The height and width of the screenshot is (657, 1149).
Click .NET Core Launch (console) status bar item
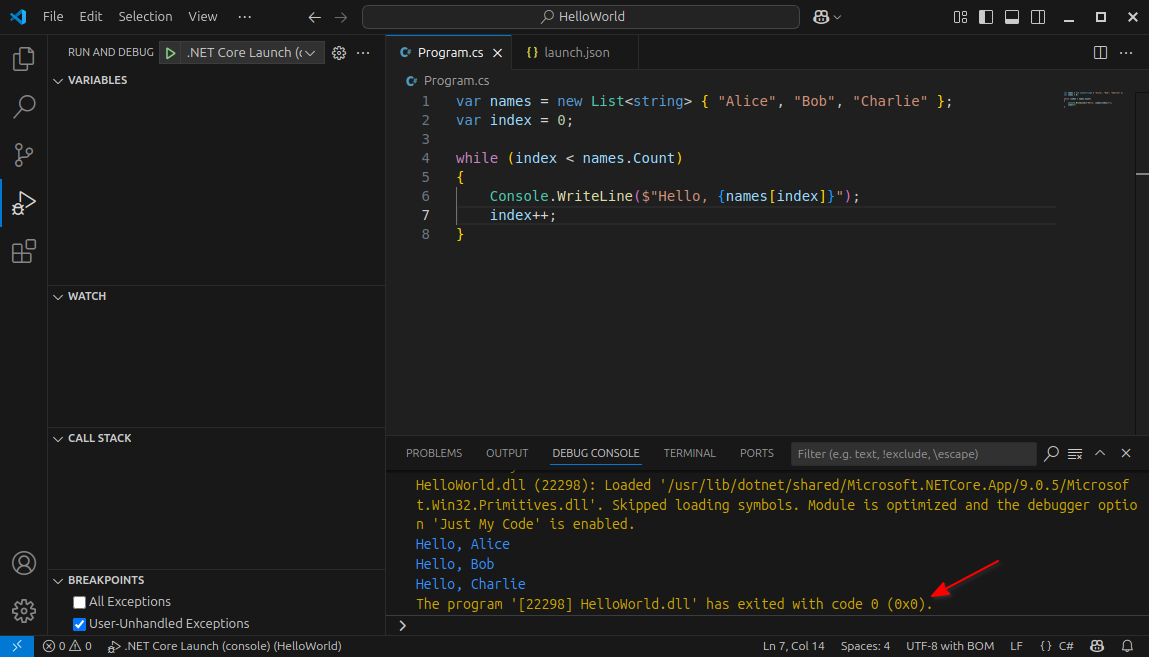[x=224, y=646]
